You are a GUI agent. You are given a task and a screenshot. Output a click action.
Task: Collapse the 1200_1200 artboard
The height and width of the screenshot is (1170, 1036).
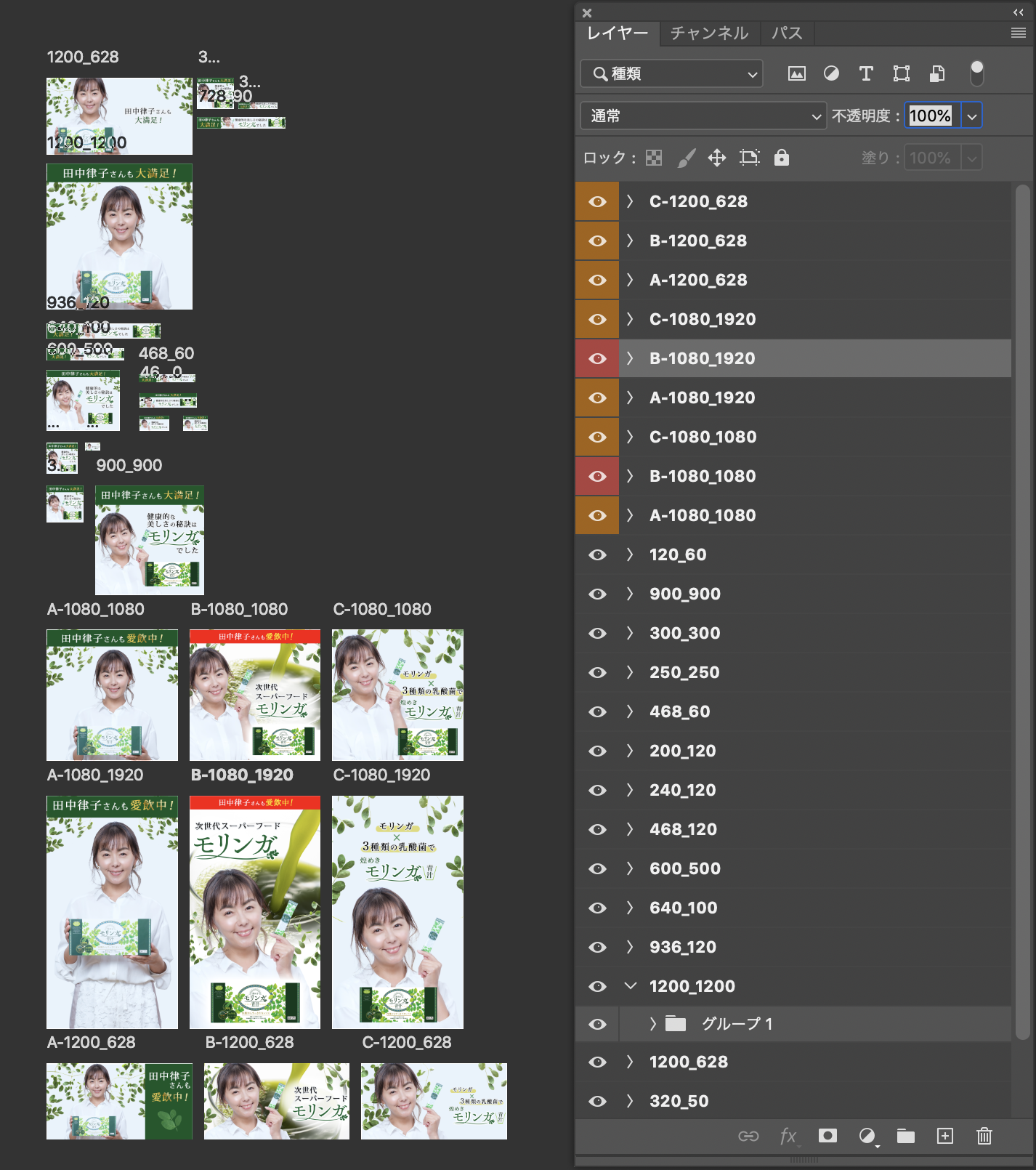tap(630, 986)
